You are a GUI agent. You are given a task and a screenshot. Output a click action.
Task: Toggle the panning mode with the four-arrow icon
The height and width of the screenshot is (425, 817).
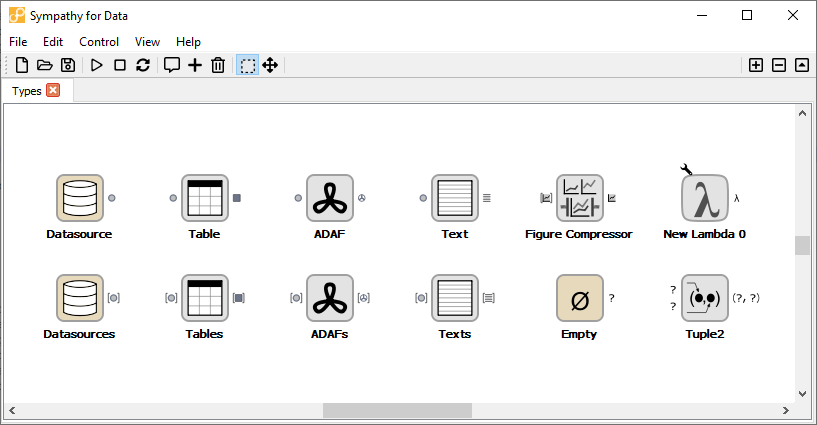tap(270, 65)
